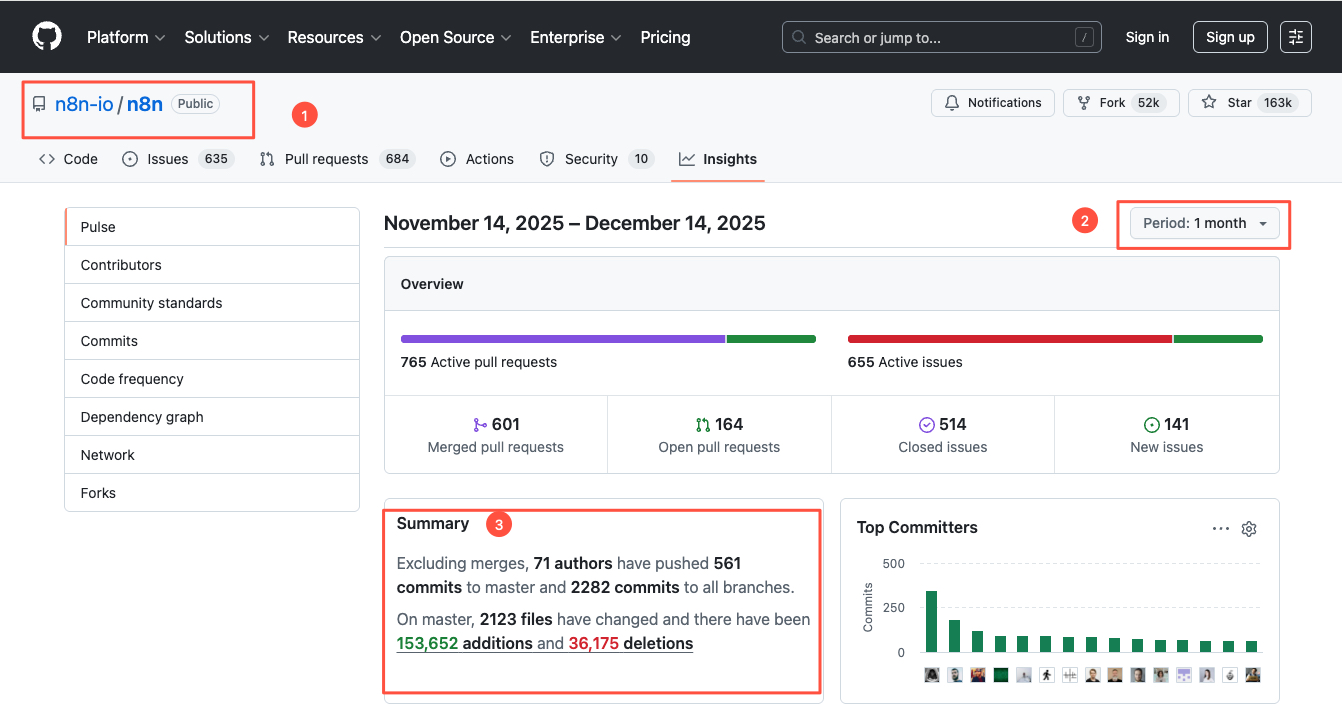
Task: Open the Issues tab
Action: point(177,159)
